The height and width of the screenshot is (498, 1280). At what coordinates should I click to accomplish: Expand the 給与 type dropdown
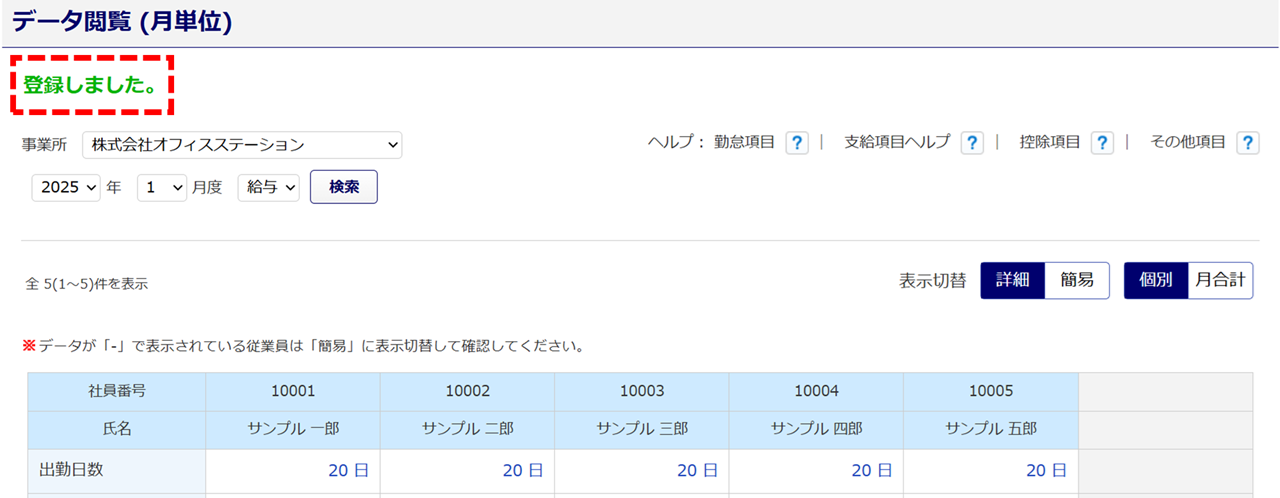(268, 187)
